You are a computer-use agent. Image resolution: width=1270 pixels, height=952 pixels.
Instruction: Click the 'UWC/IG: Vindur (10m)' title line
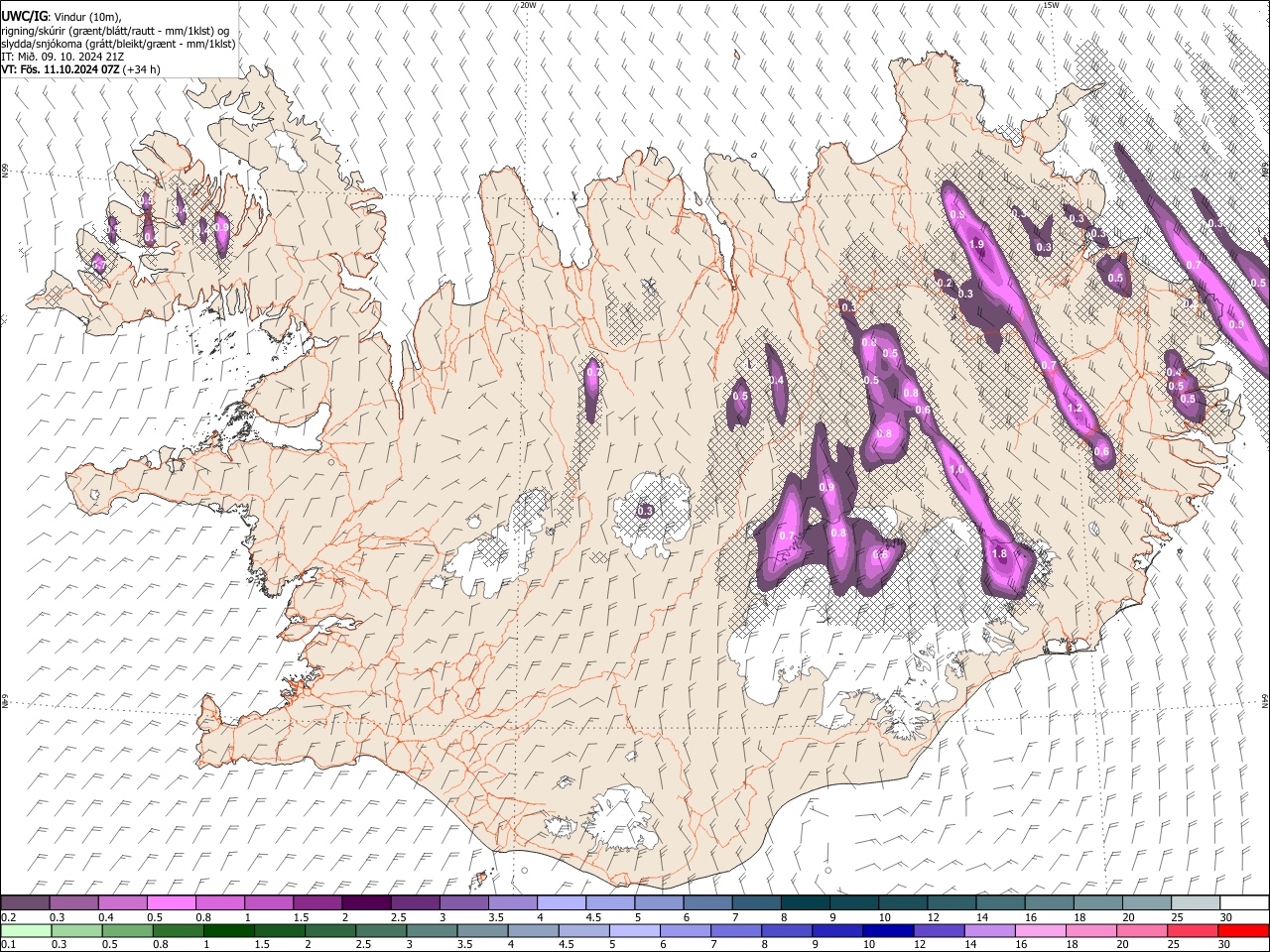point(63,16)
